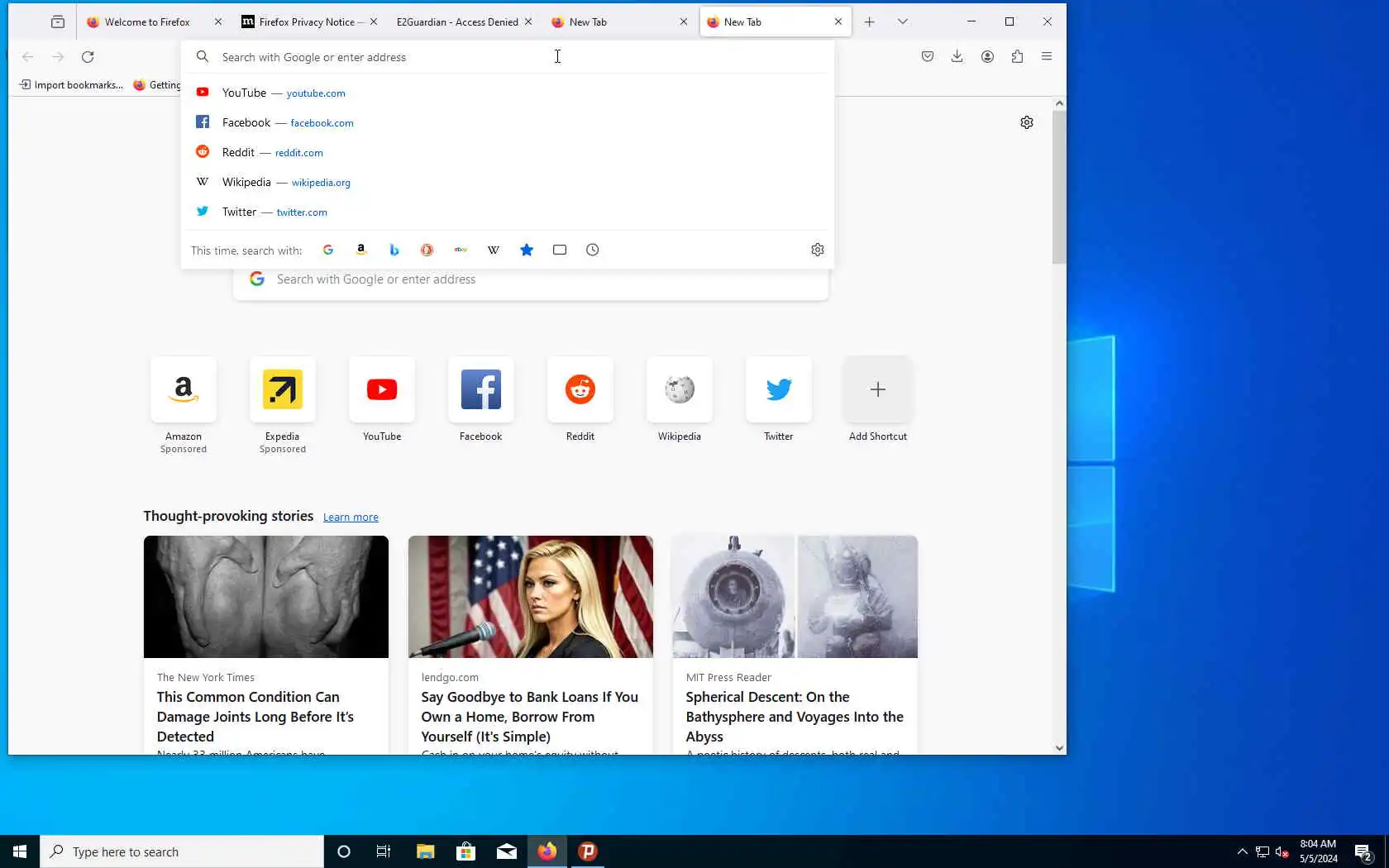Open Firefox View icon in tab bar
This screenshot has height=868, width=1389.
coord(58,22)
